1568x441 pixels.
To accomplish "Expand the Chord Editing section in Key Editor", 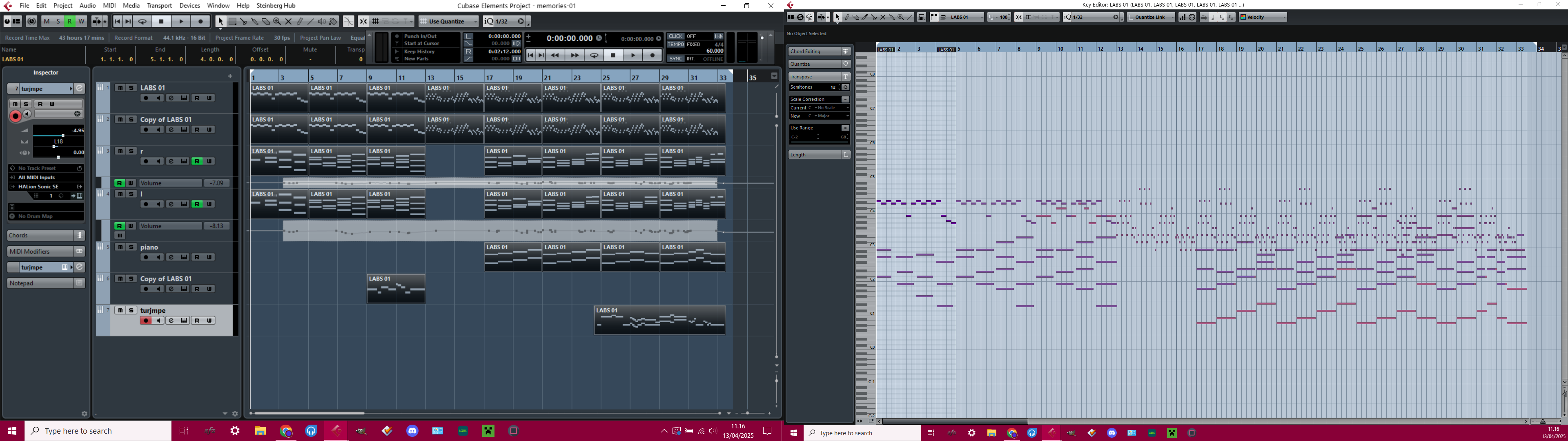I will (x=819, y=51).
